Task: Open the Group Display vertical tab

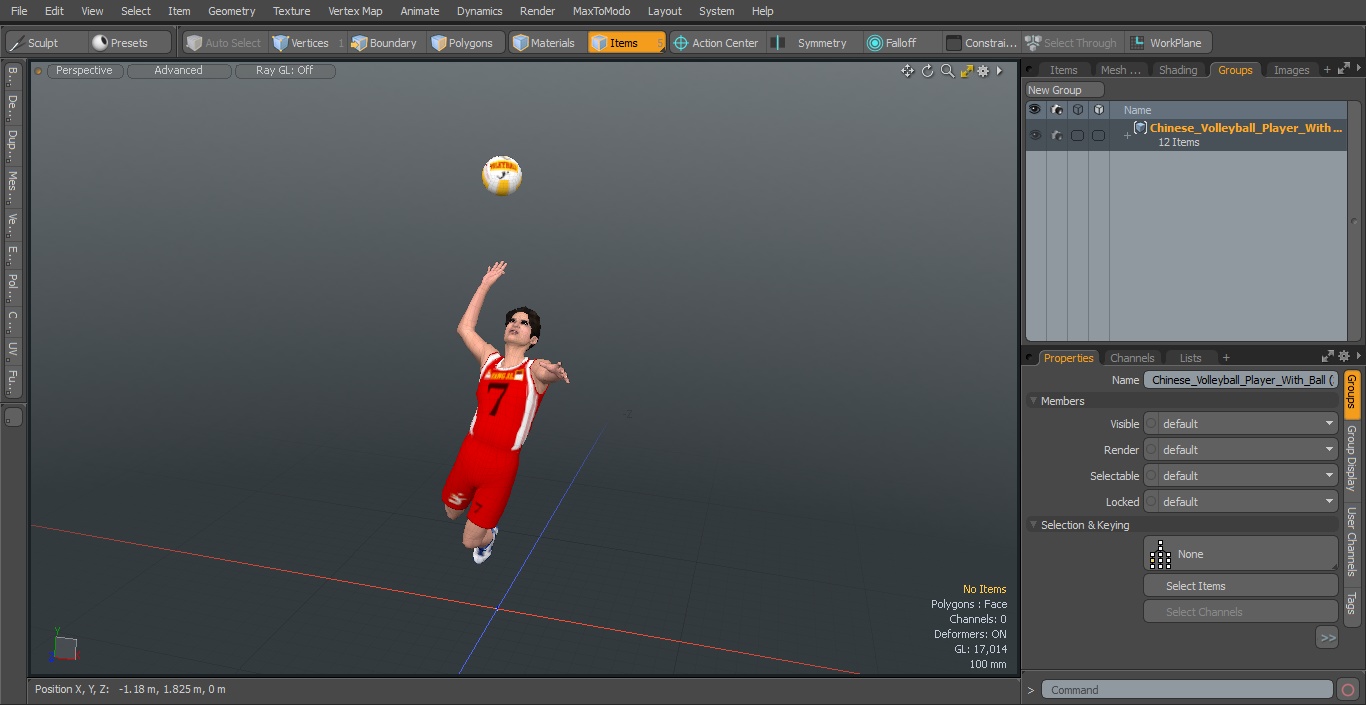Action: (x=1351, y=458)
